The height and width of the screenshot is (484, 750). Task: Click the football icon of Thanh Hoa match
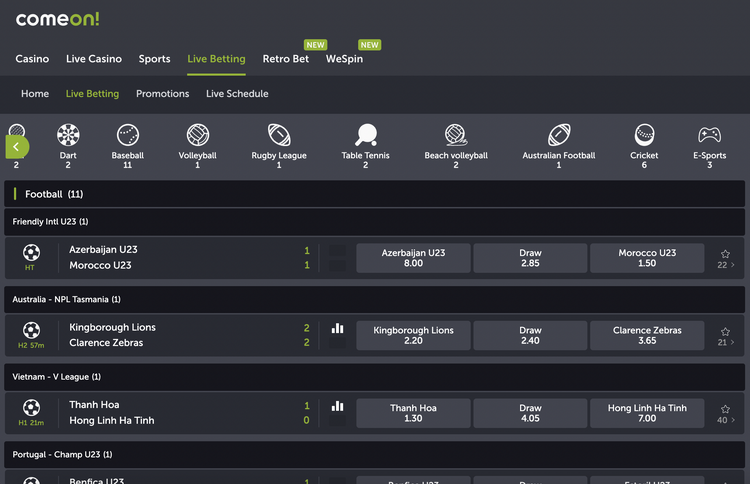32,407
